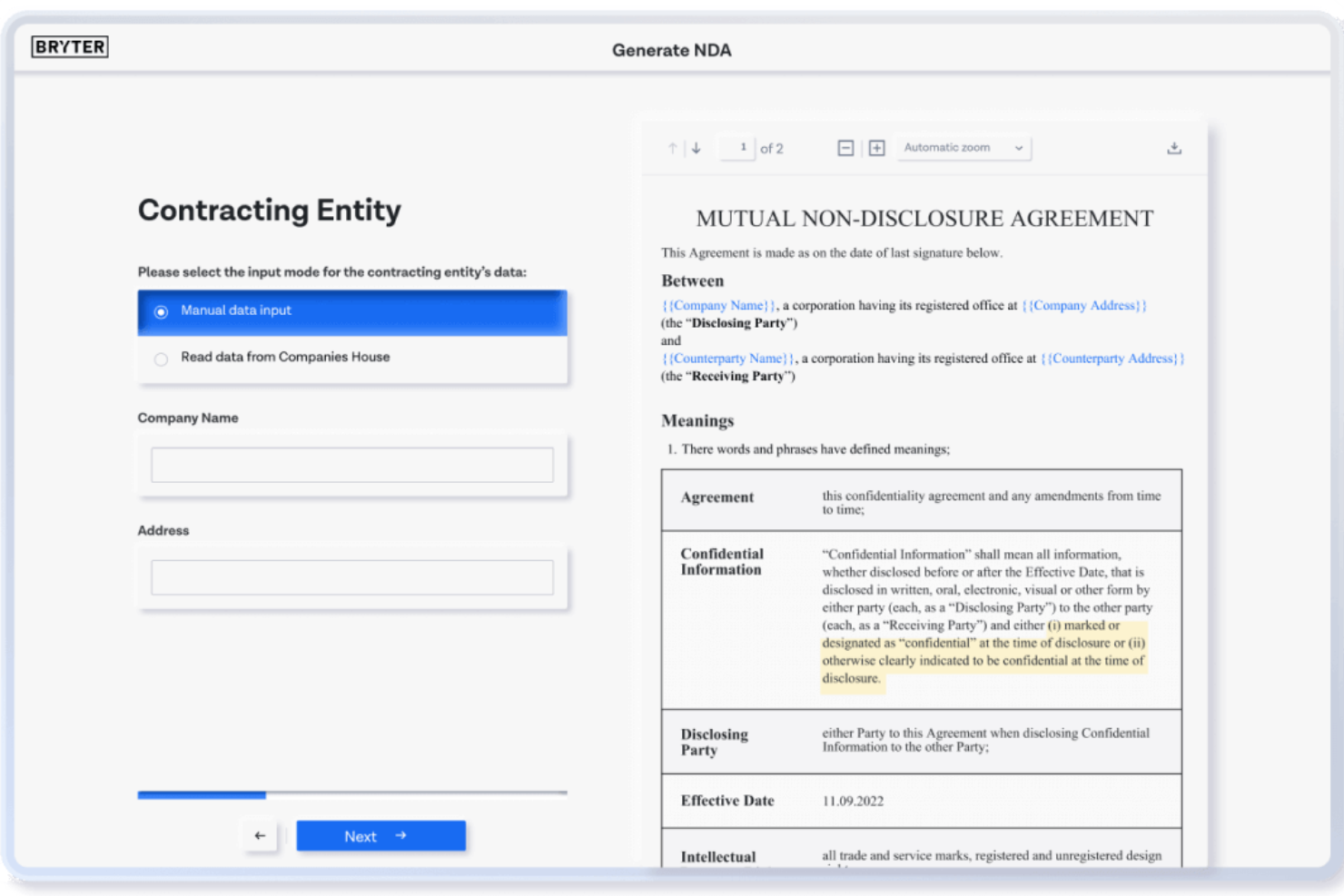Zoom out the document preview
This screenshot has width=1344, height=896.
click(x=845, y=148)
